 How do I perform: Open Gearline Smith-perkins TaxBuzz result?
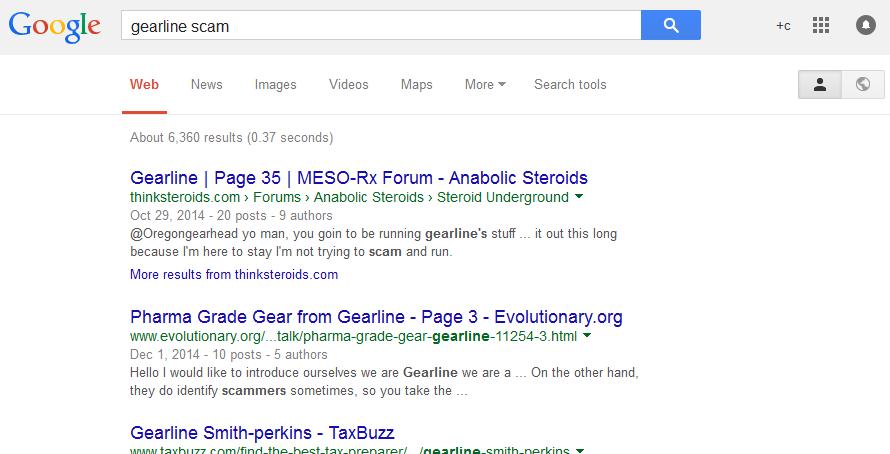[262, 433]
